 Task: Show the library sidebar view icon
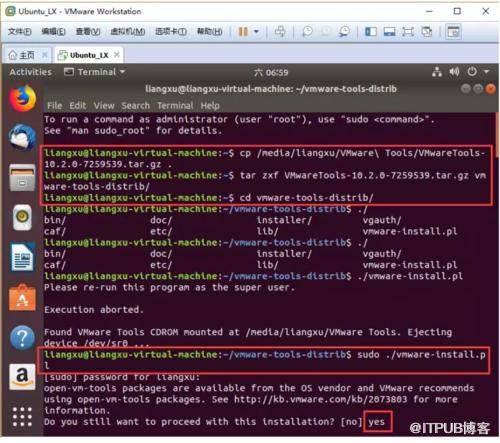(371, 32)
